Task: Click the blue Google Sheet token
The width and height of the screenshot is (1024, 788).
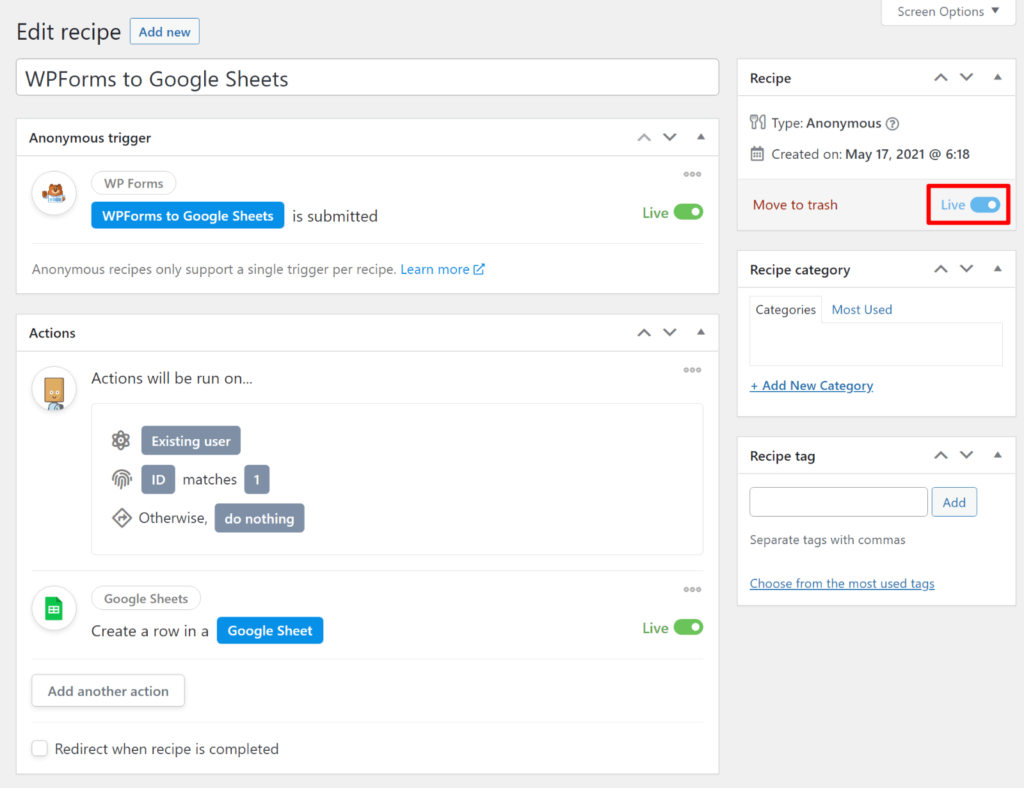Action: pos(270,631)
